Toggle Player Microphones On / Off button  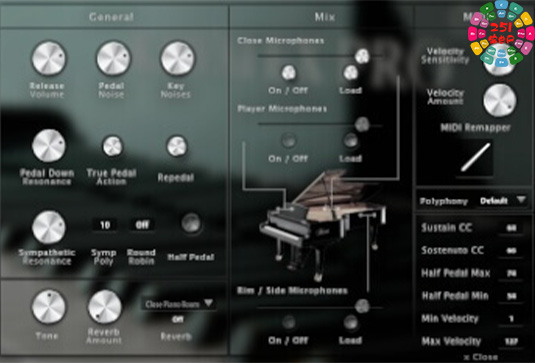289,140
